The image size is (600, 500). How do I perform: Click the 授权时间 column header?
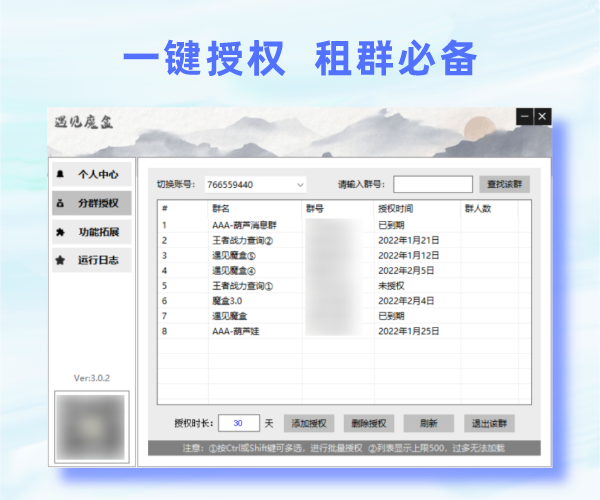(417, 208)
